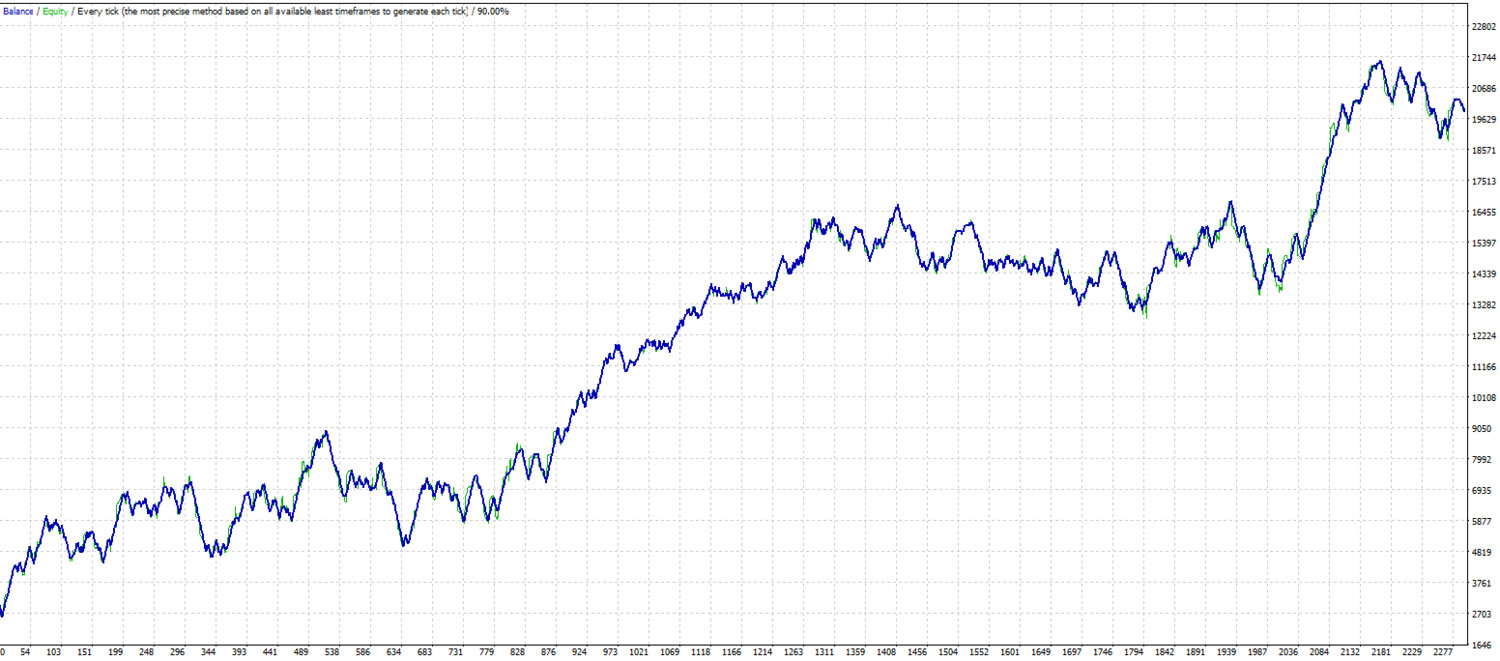Screen dimensions: 1500x661
Task: Select the 20686 balance axis label
Action: coord(1483,89)
